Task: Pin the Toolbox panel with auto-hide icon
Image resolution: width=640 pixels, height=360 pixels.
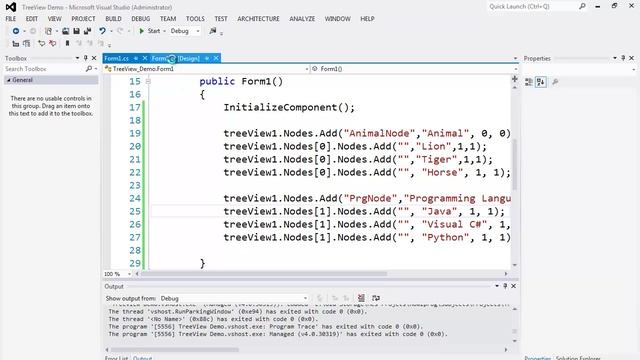Action: click(86, 58)
